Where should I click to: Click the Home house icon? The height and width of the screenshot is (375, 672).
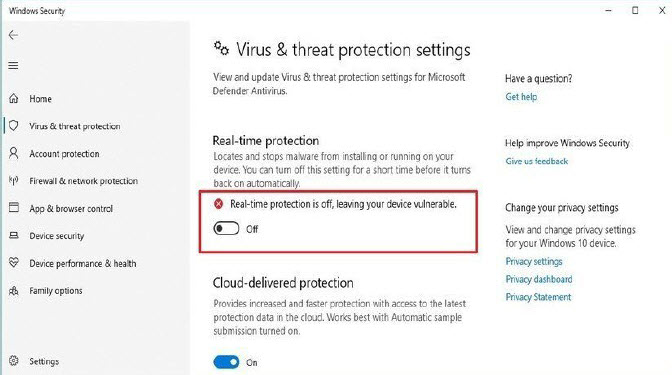tap(14, 99)
